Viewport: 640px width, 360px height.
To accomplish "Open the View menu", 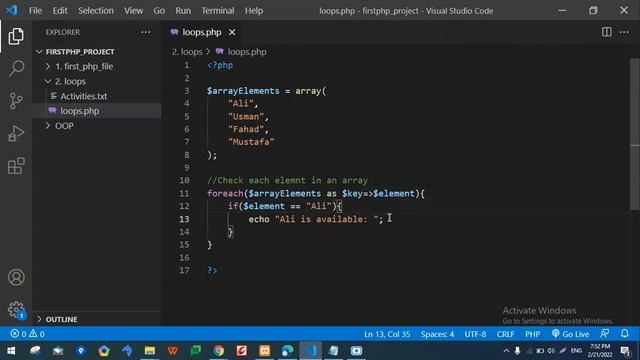I will [133, 11].
